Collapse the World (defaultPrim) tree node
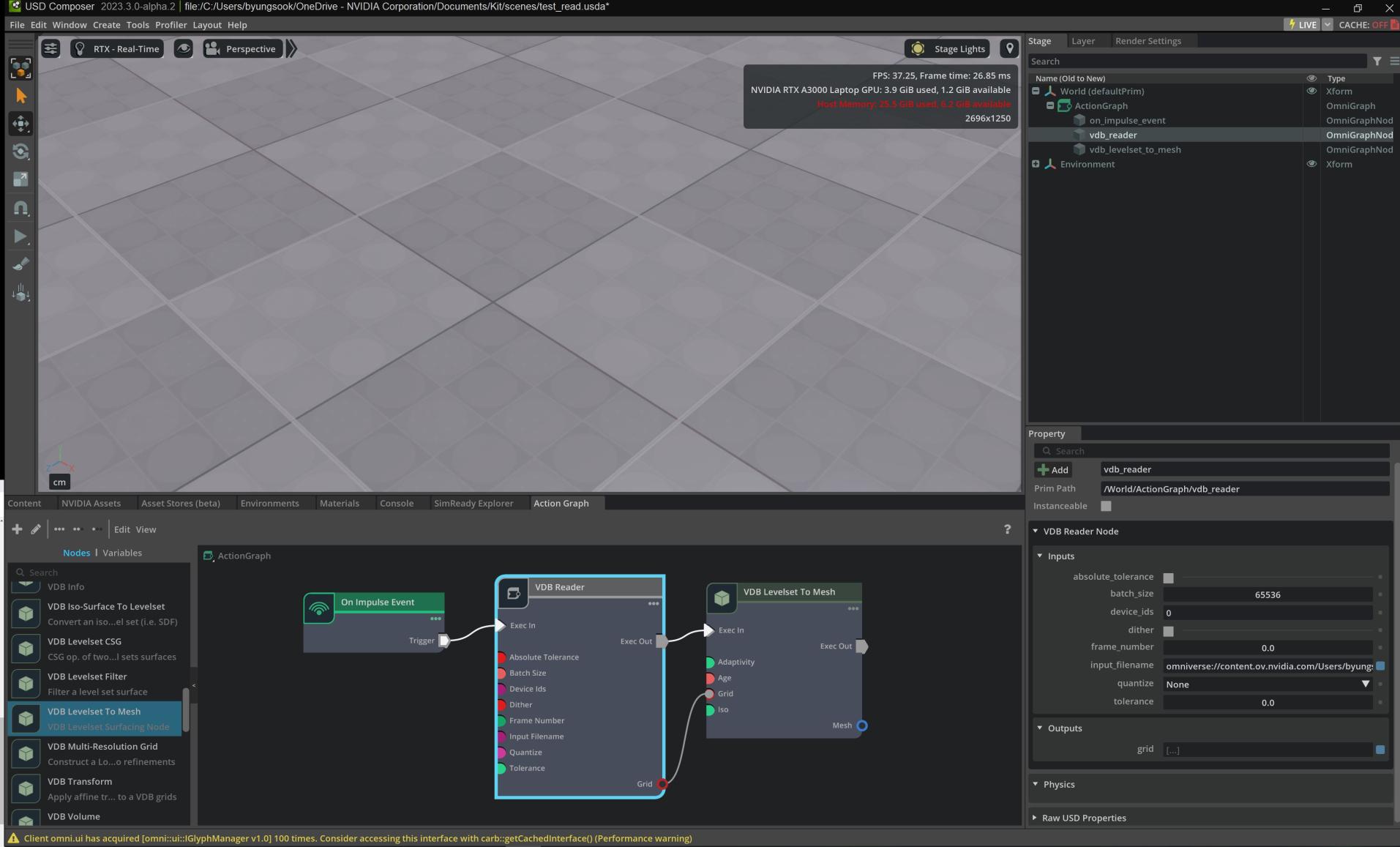The image size is (1400, 847). (1036, 92)
